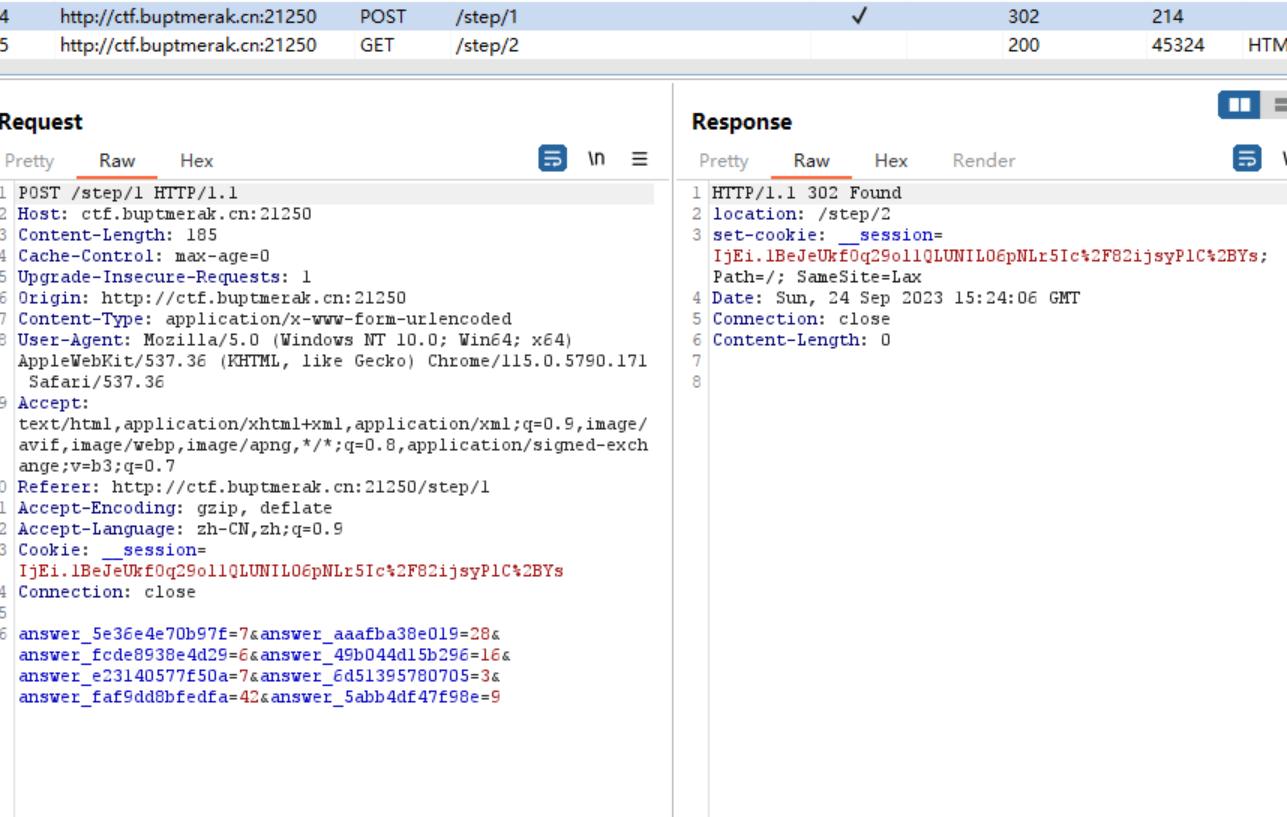Click the checkmark in POST row
The width and height of the screenshot is (1287, 817).
click(858, 16)
